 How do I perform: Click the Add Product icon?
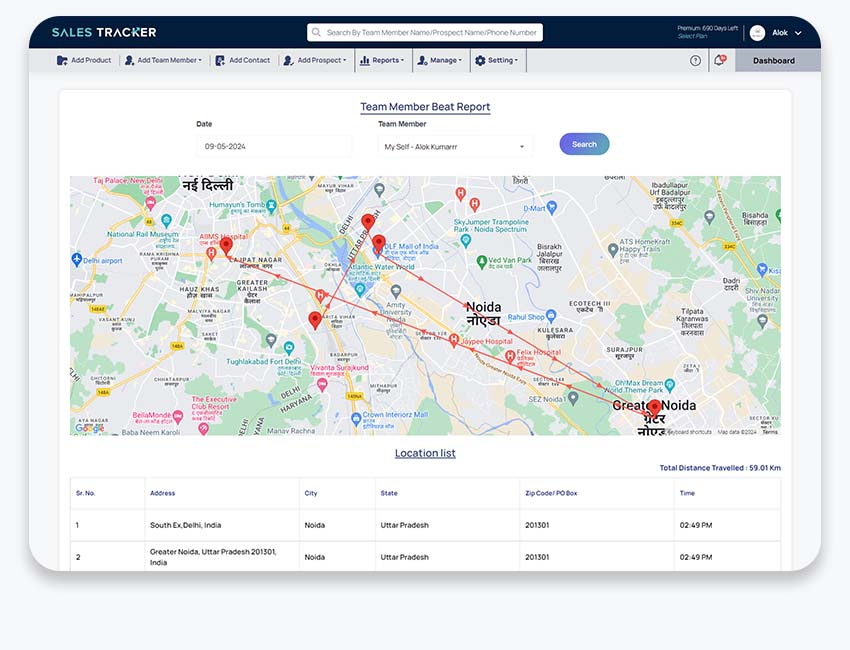(x=62, y=60)
